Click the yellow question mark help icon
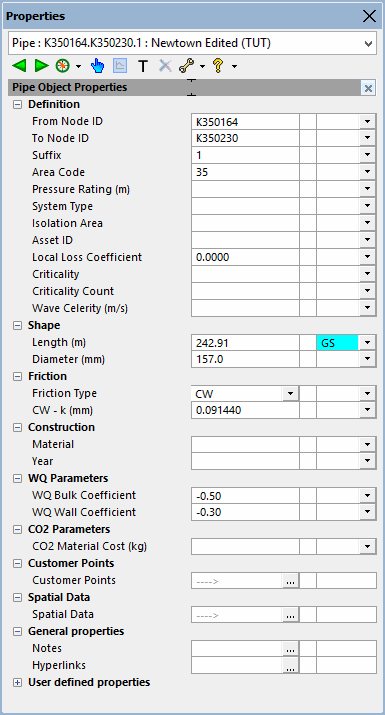The image size is (385, 715). (x=219, y=66)
